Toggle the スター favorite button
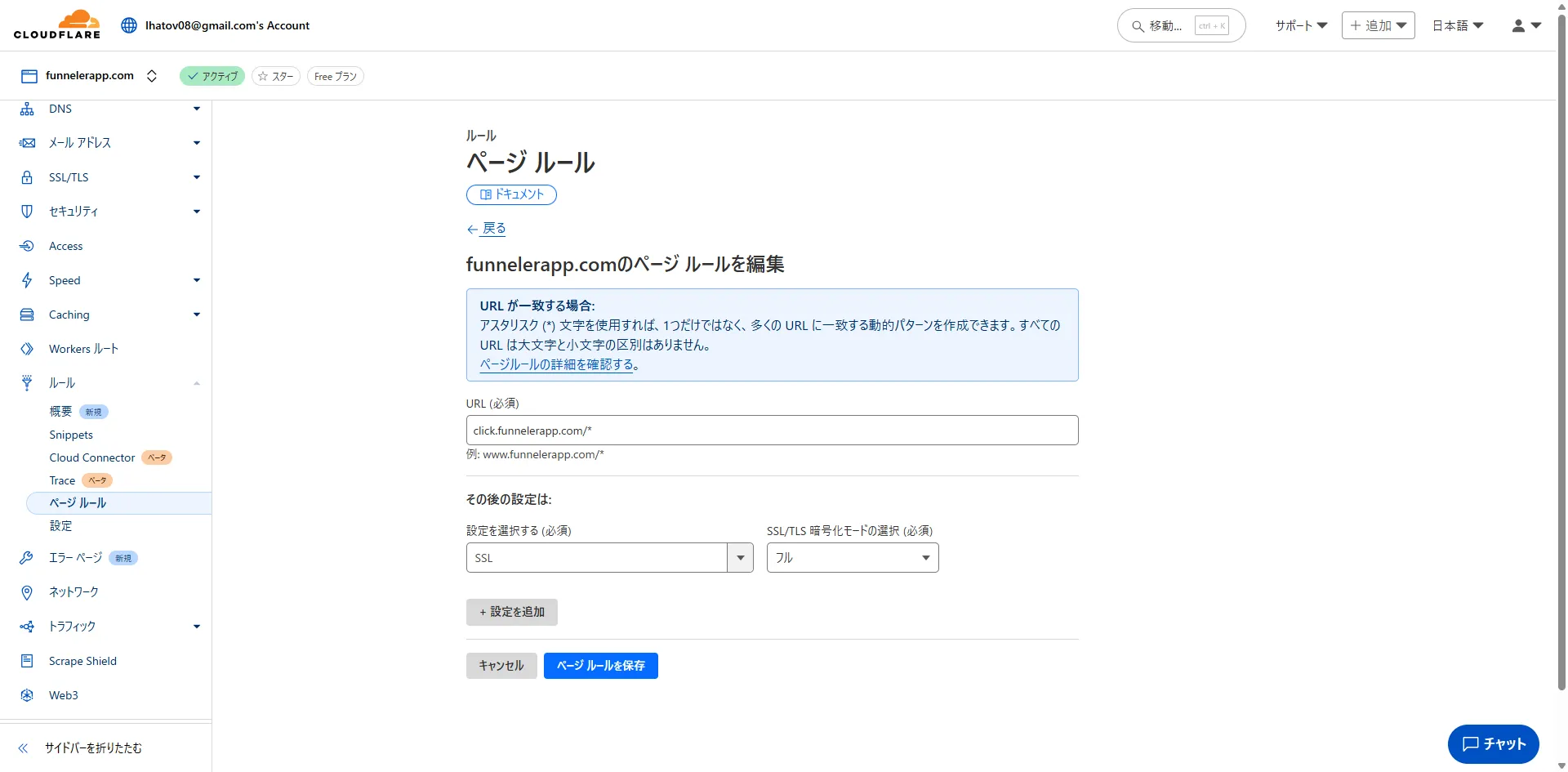The image size is (1568, 772). point(276,76)
